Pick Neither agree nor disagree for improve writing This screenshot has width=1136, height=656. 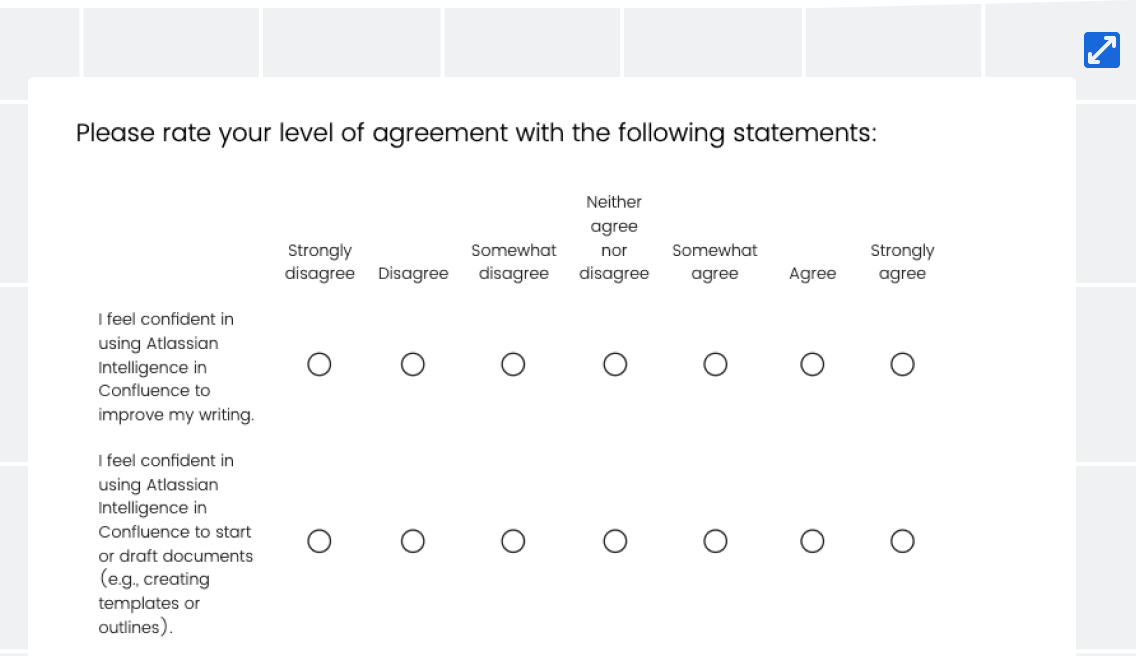pos(615,364)
